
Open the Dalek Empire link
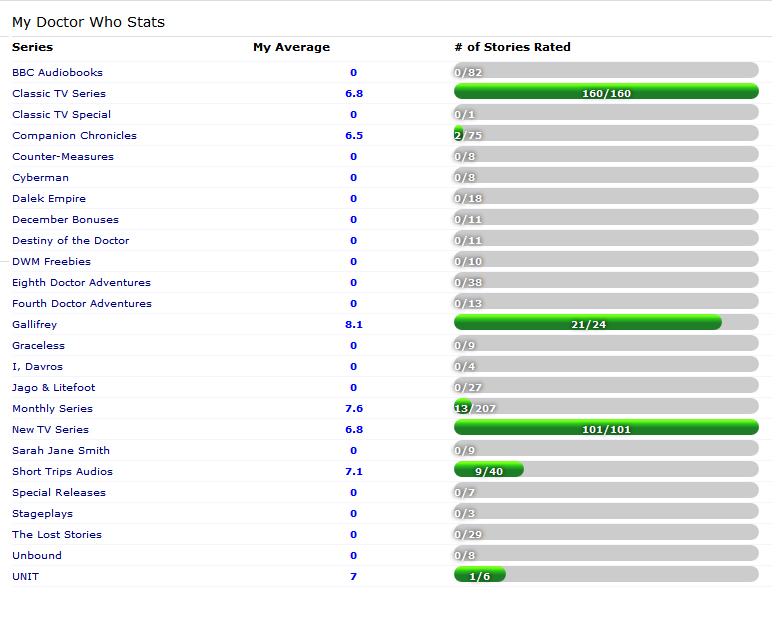[49, 198]
